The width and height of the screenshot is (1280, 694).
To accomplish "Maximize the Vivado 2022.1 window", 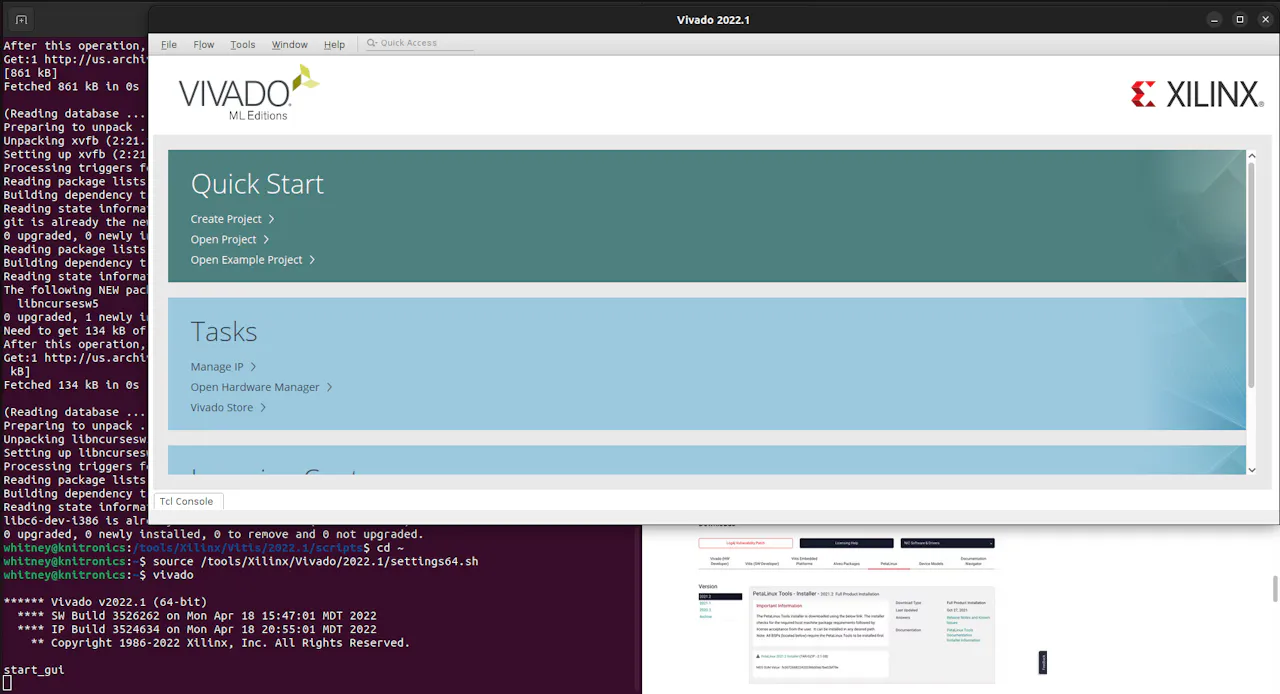I will (1240, 19).
